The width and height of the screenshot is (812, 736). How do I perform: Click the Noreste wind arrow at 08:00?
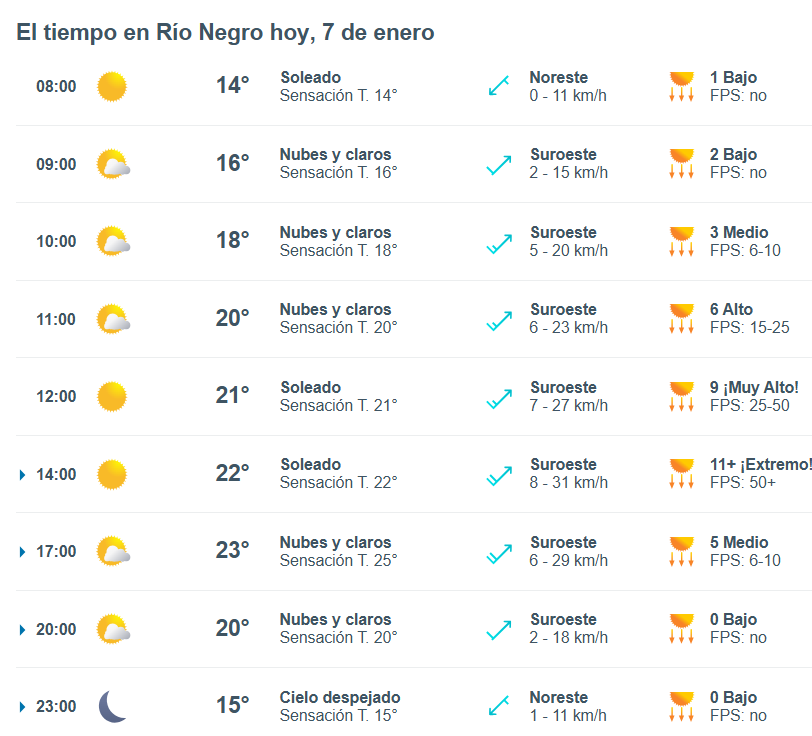[499, 86]
